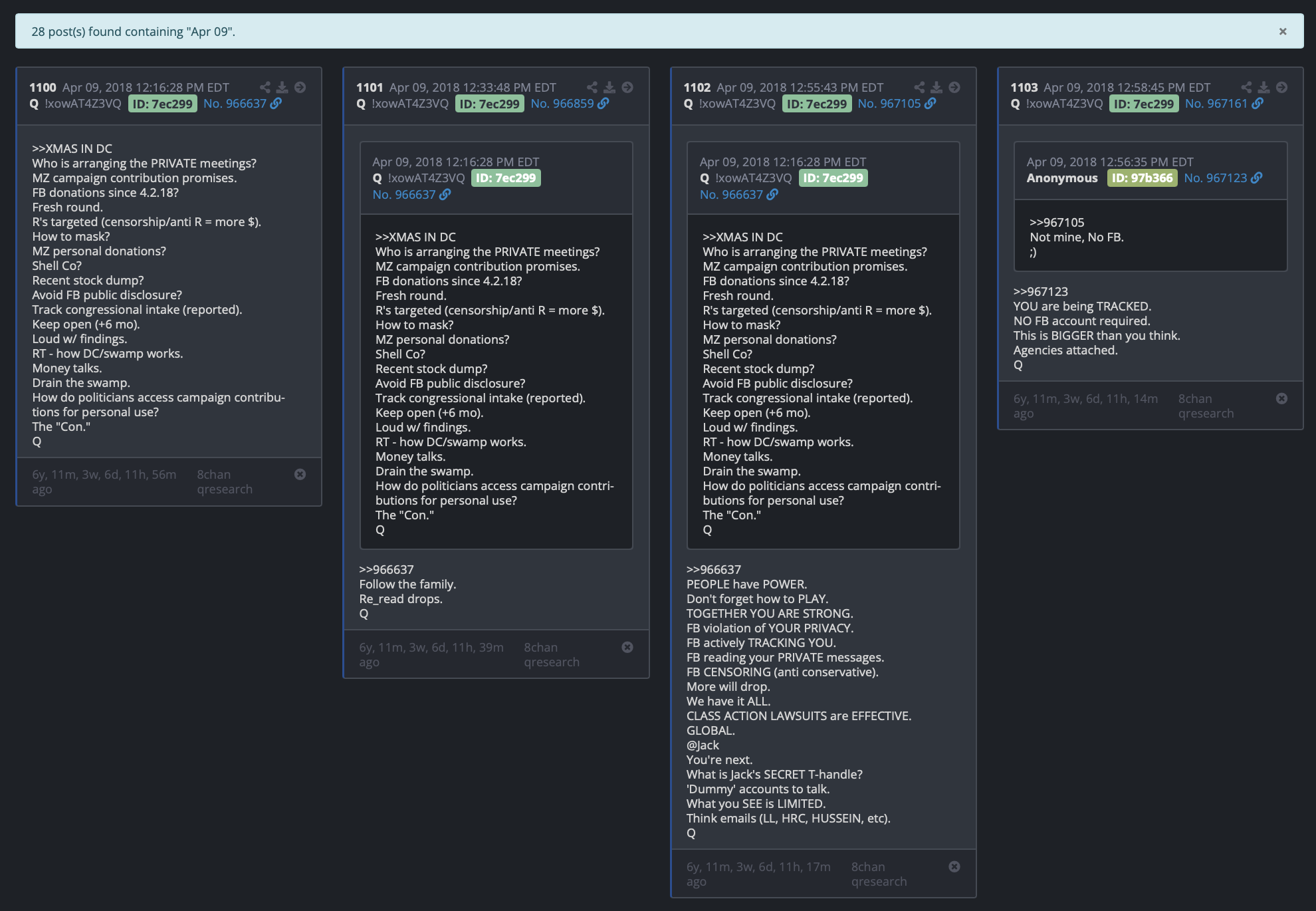Viewport: 1316px width, 911px height.
Task: Click '>>967123' reply reference in post 1103
Action: coord(1040,291)
